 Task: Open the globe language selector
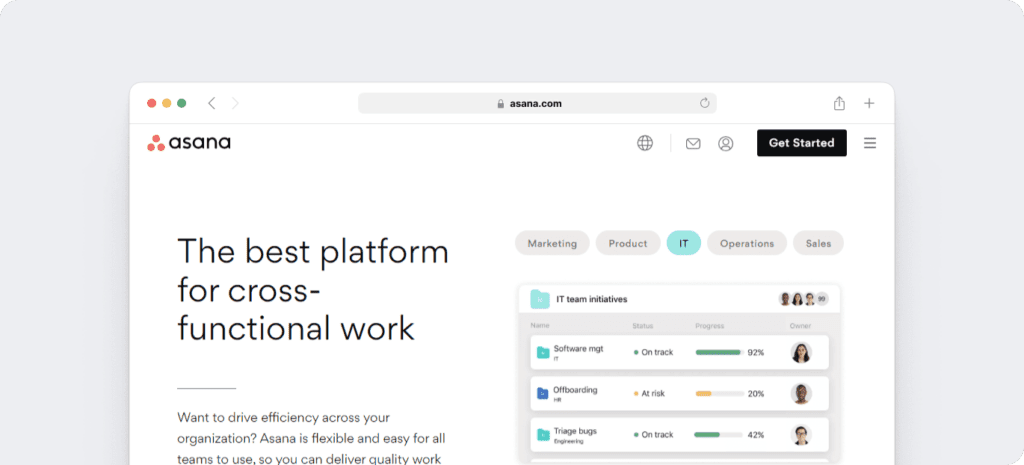tap(645, 143)
